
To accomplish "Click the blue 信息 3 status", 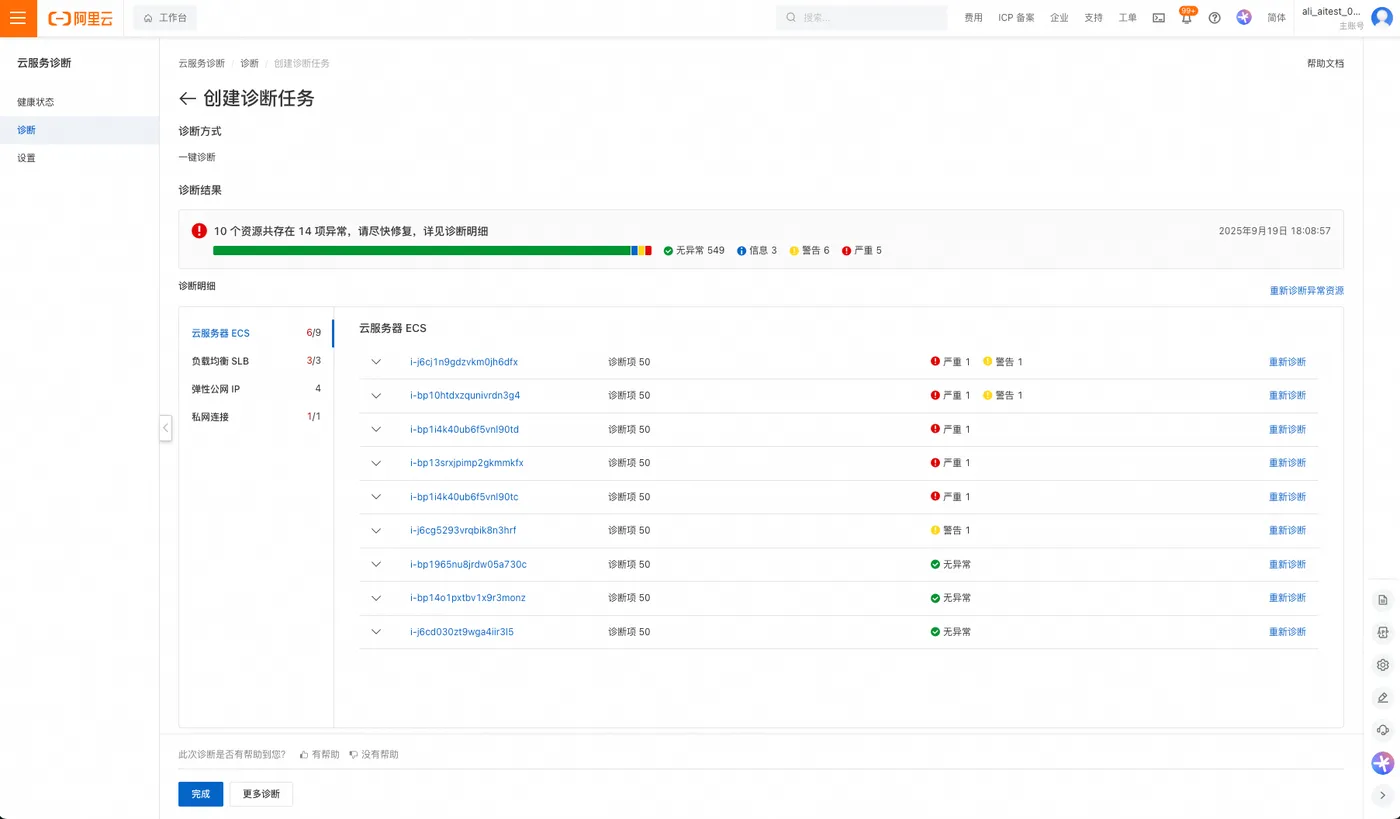I will pos(757,250).
